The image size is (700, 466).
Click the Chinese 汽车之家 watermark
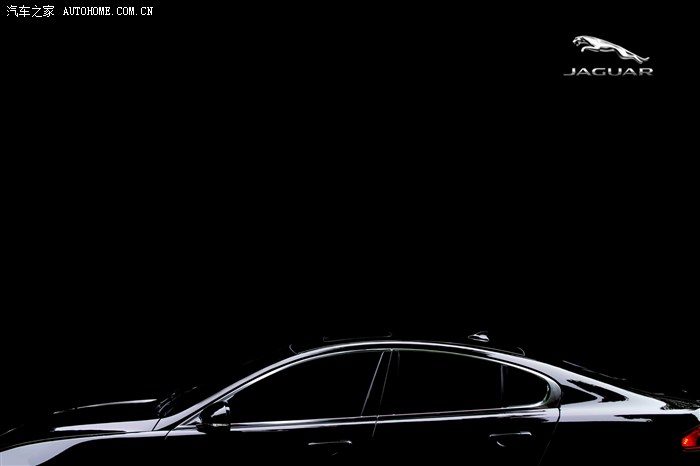click(30, 11)
